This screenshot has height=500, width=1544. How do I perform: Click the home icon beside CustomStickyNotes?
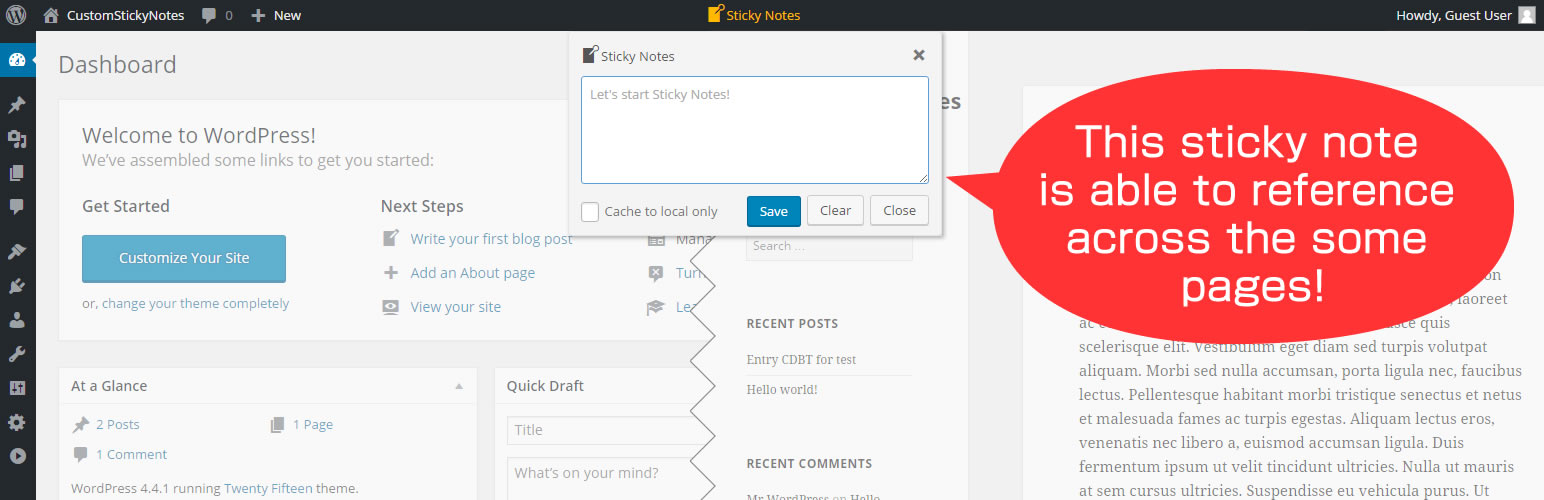[x=51, y=15]
